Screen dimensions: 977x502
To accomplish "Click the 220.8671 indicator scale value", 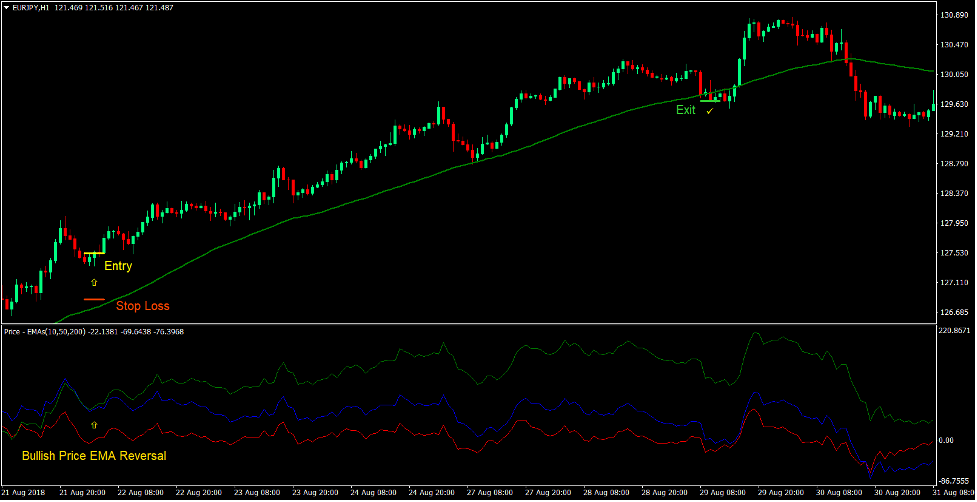I will (x=955, y=330).
